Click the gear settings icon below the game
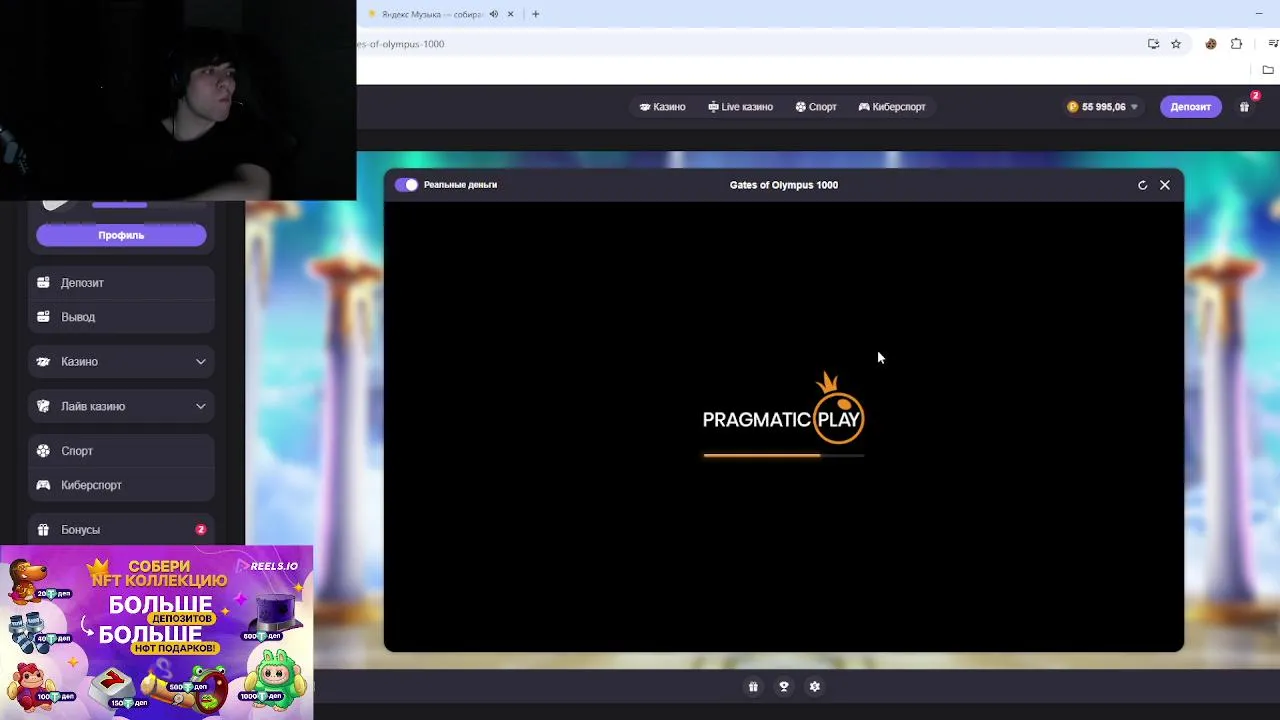 pos(815,687)
